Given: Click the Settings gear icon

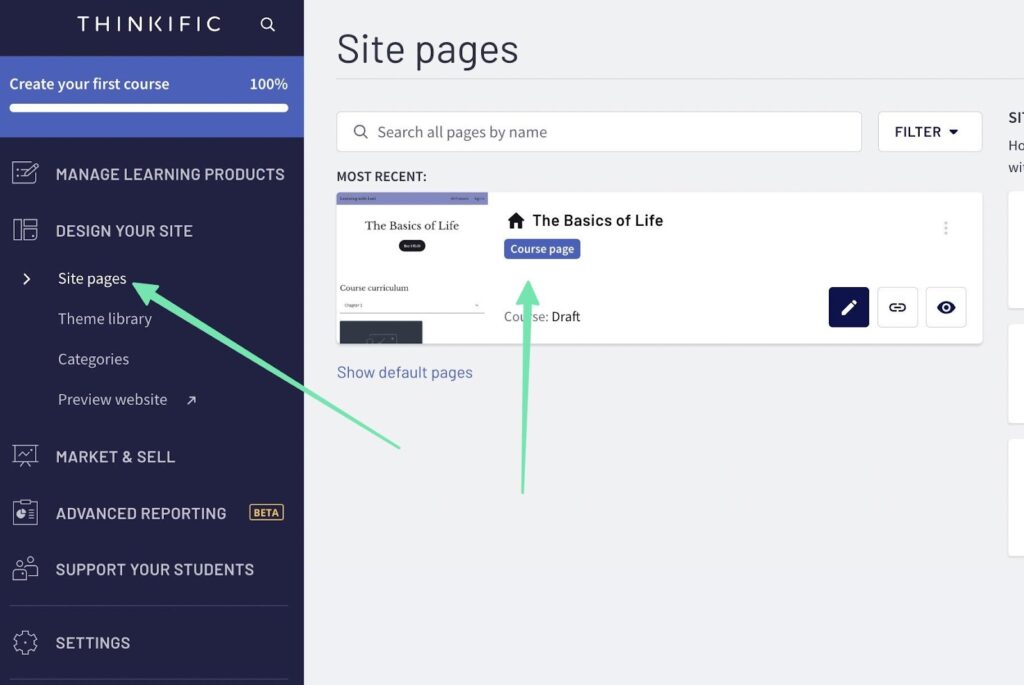Looking at the screenshot, I should point(25,643).
